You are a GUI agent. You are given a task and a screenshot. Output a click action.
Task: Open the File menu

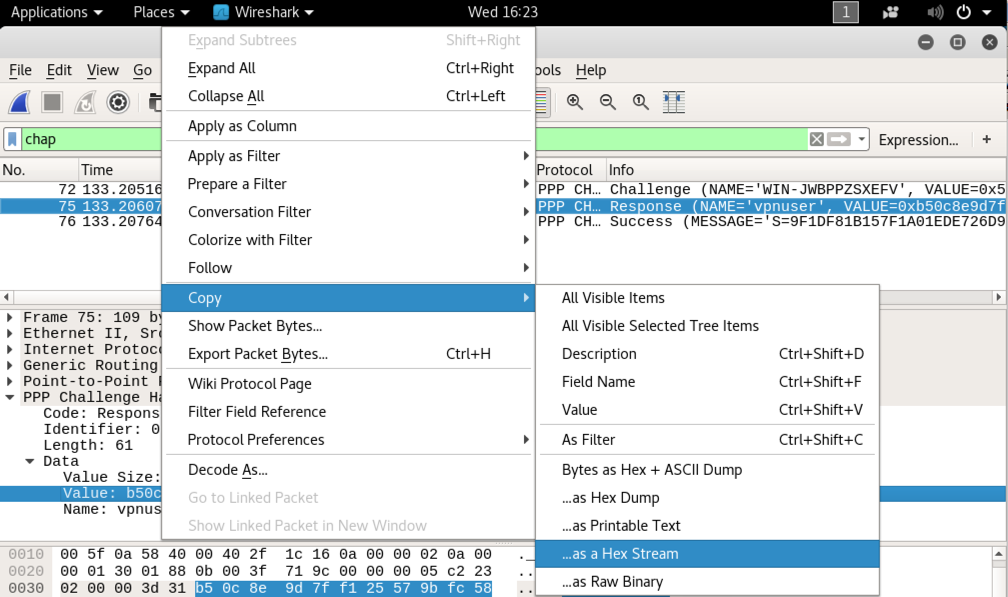pos(21,70)
